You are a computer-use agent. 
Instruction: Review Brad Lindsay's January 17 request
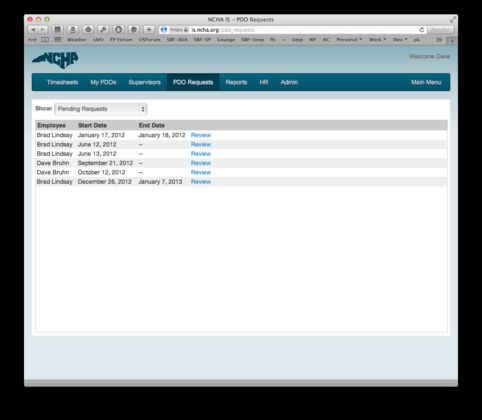201,135
